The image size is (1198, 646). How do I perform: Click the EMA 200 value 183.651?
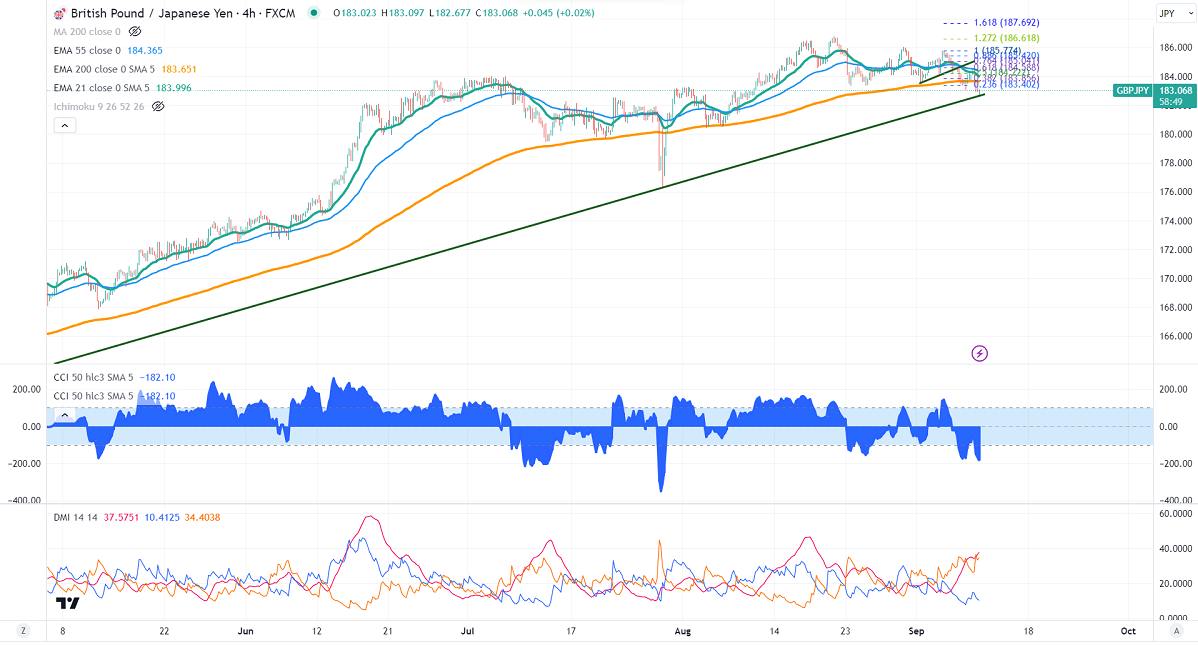179,69
